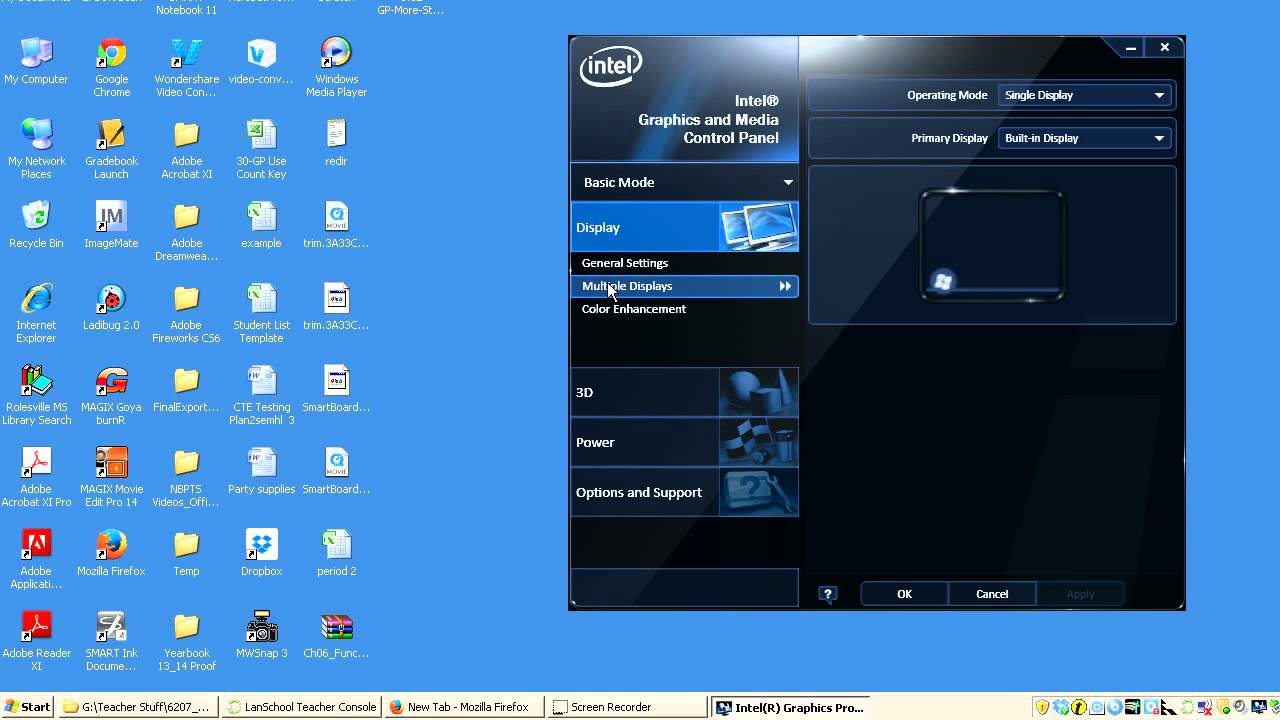The height and width of the screenshot is (720, 1280).
Task: Open the FinalExport folder
Action: click(186, 390)
